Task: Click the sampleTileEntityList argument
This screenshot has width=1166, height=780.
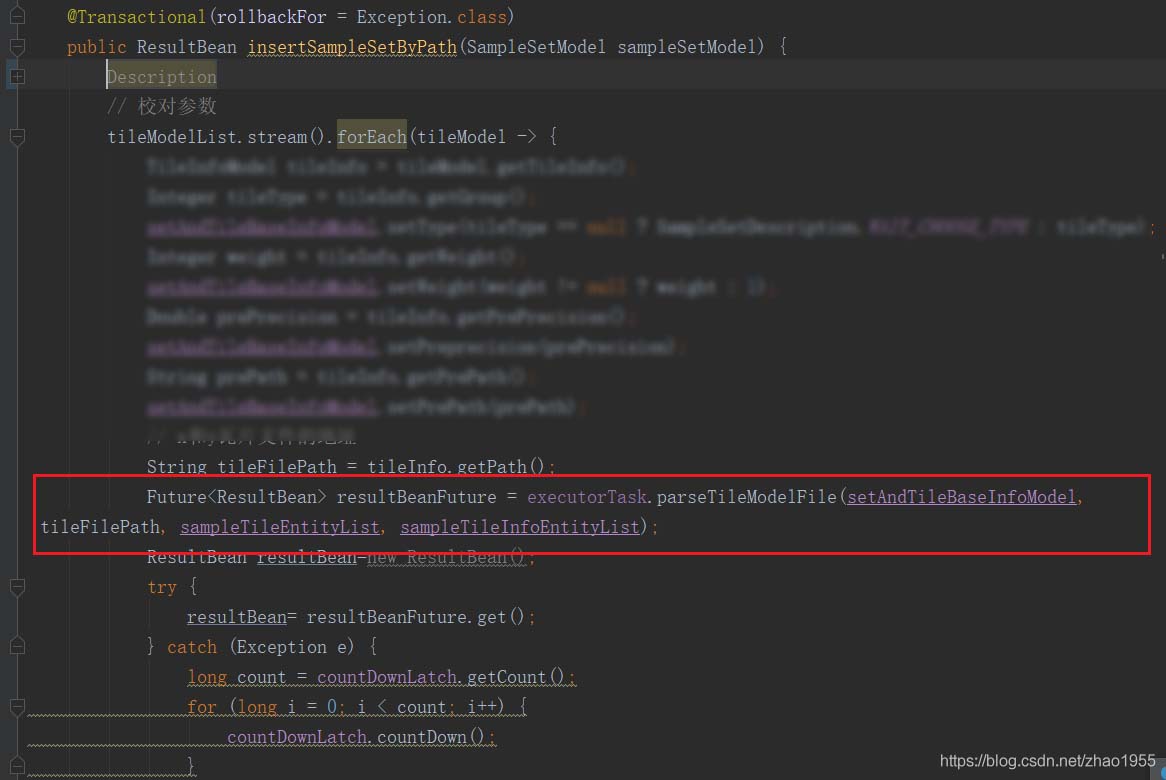Action: point(280,527)
